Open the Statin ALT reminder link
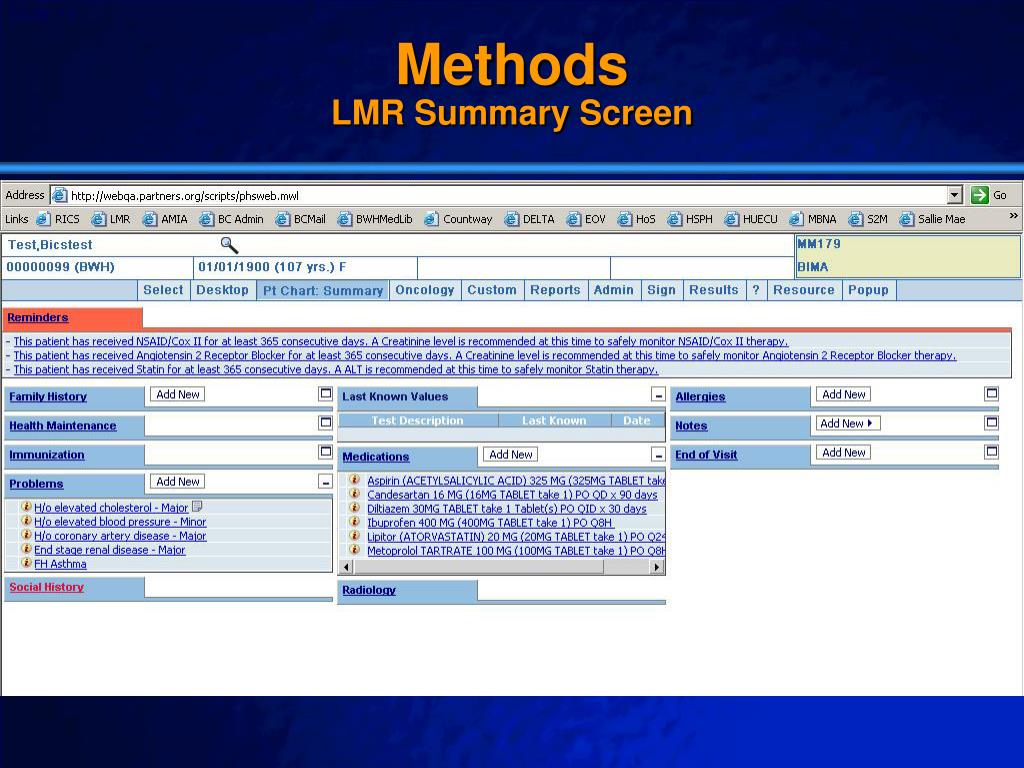This screenshot has height=768, width=1024. (336, 370)
